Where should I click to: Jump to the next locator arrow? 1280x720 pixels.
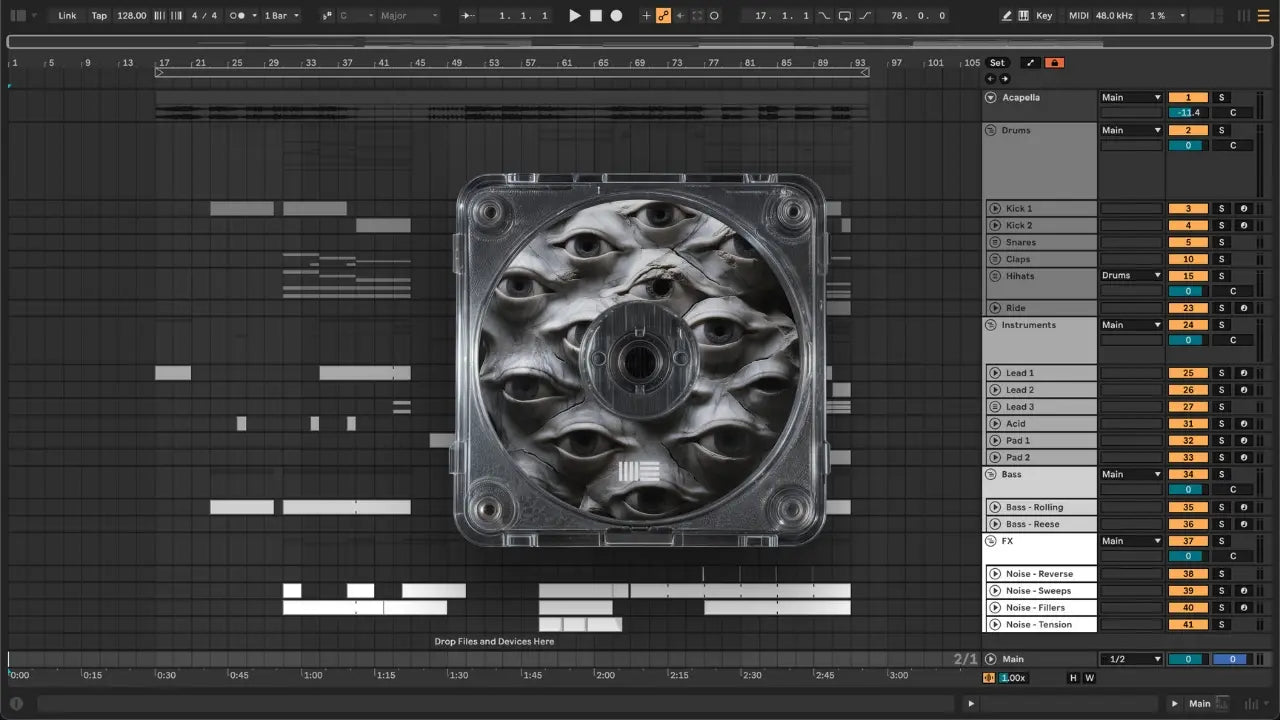1005,79
